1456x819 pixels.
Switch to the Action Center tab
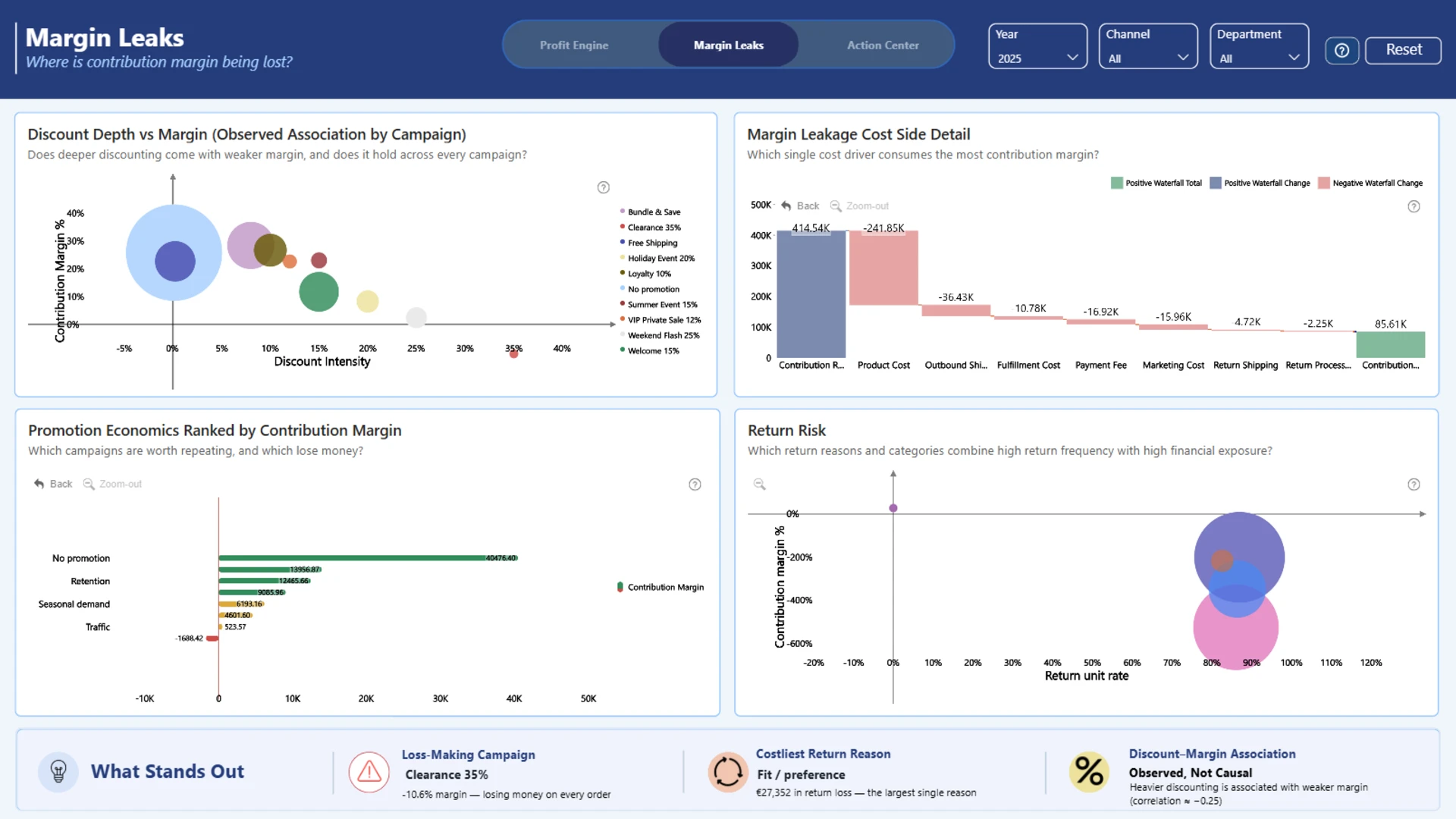(883, 45)
